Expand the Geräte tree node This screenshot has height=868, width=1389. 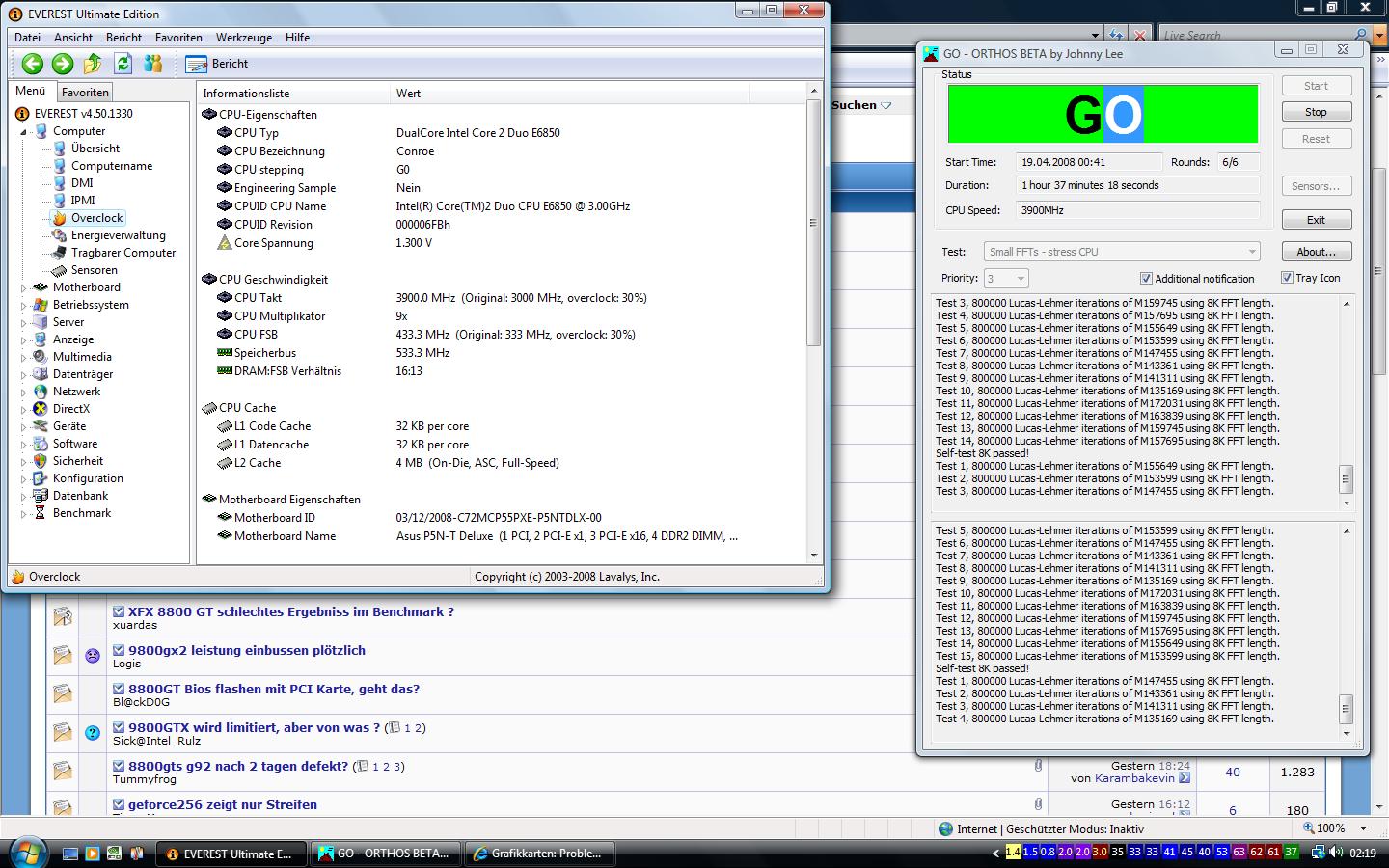click(24, 426)
